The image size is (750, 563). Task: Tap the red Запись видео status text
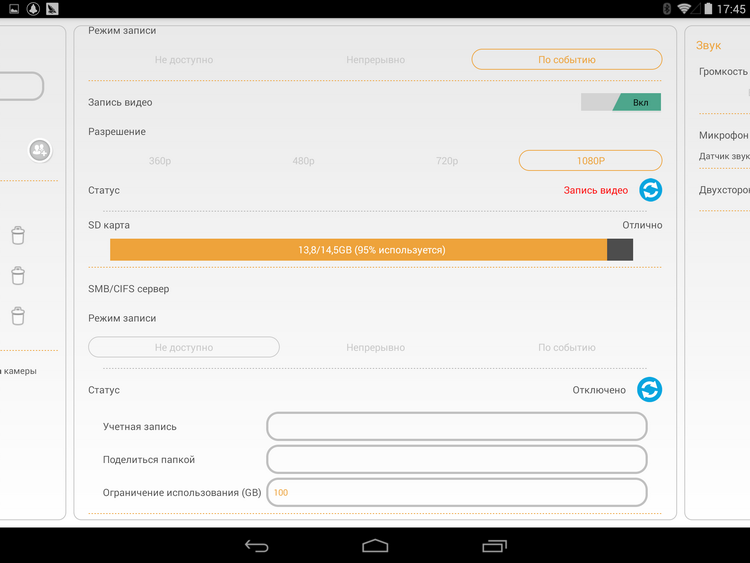coord(596,190)
